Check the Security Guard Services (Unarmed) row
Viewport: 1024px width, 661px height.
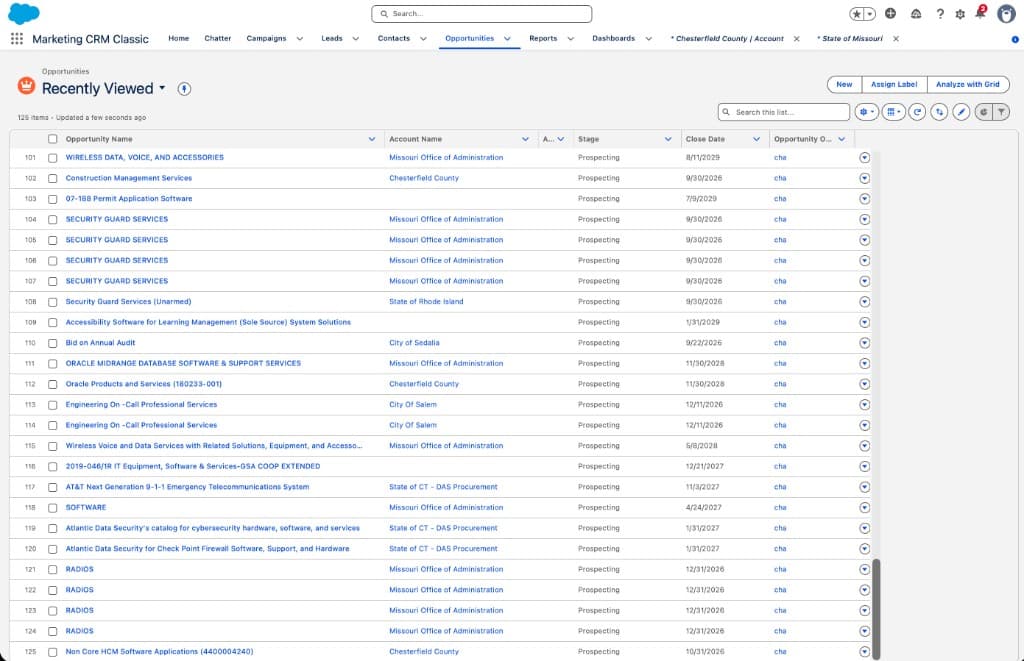coord(53,302)
